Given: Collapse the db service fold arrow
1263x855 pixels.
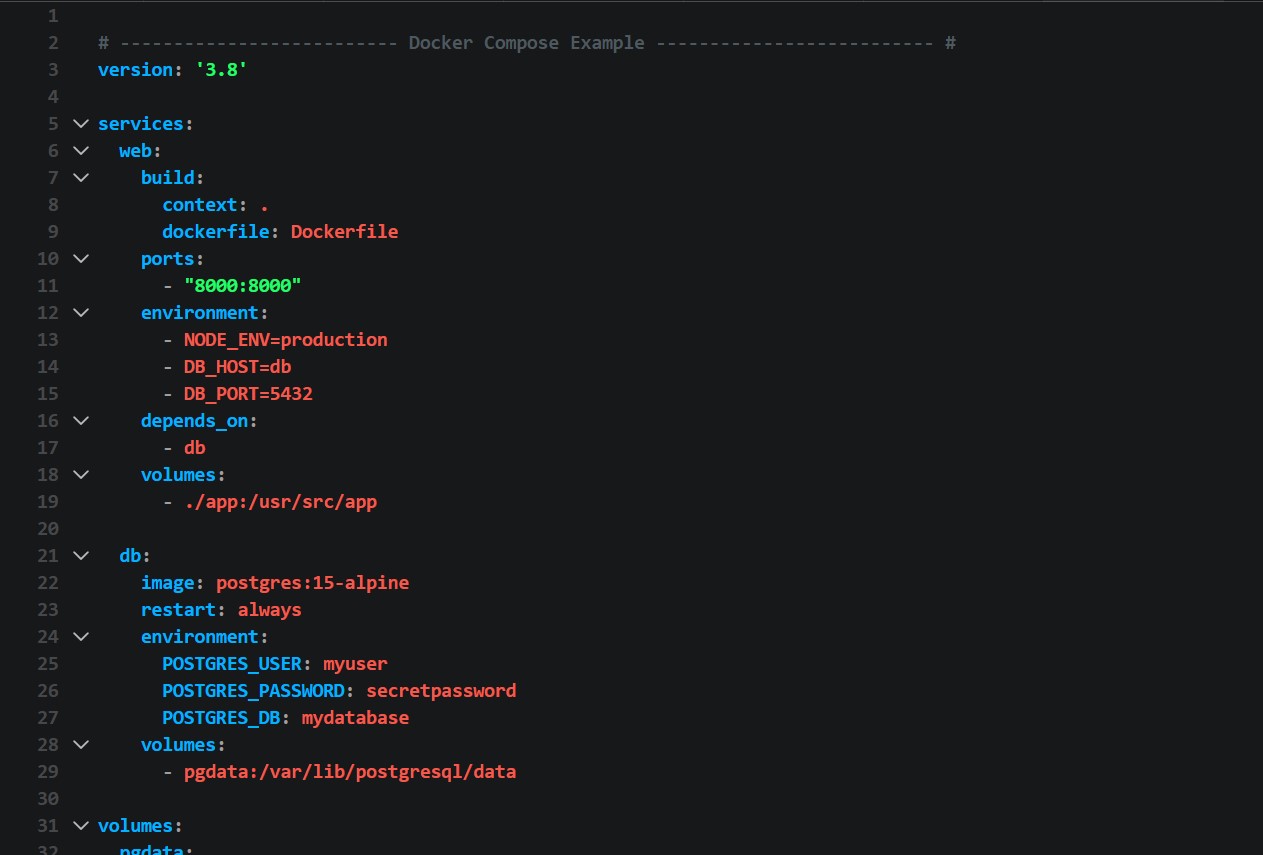Looking at the screenshot, I should (x=80, y=556).
